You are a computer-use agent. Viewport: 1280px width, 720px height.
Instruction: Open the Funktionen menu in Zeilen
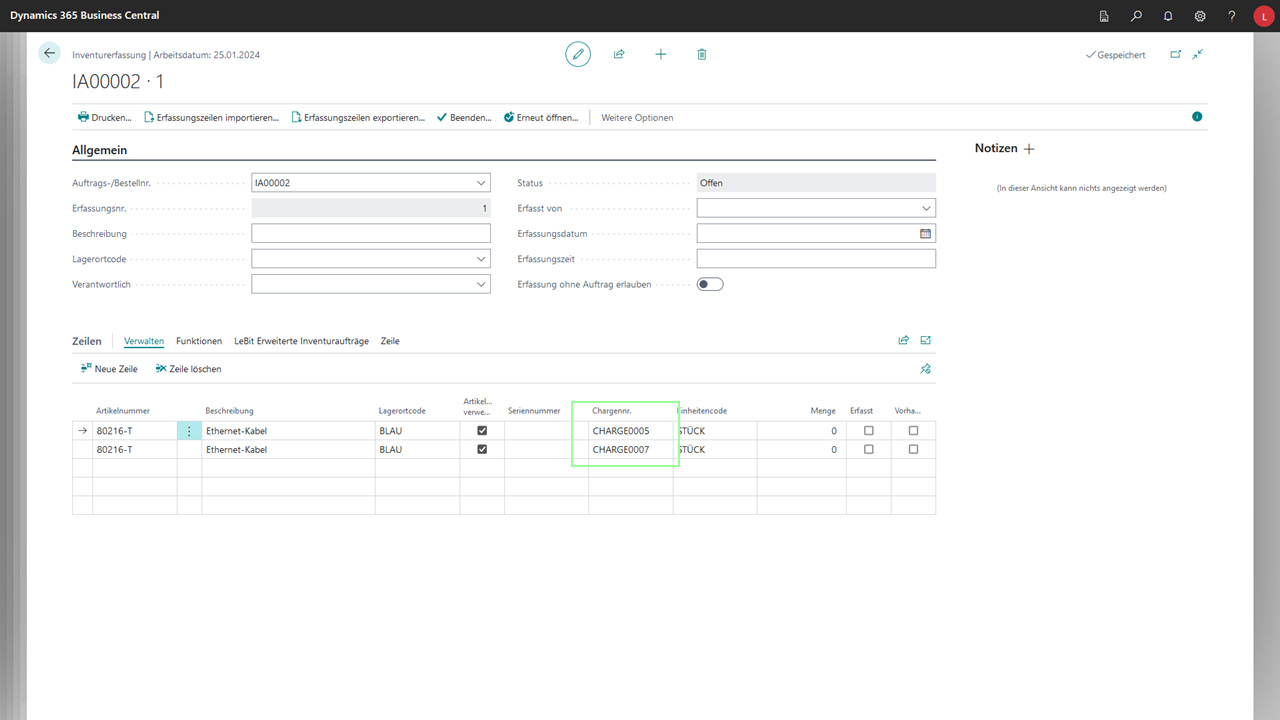pyautogui.click(x=199, y=341)
